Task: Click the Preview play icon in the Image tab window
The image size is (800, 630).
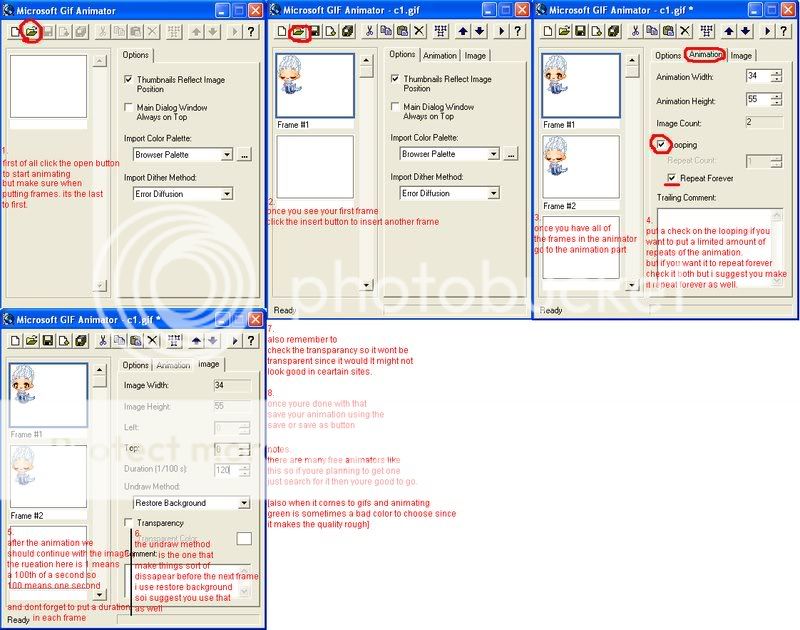Action: (235, 341)
